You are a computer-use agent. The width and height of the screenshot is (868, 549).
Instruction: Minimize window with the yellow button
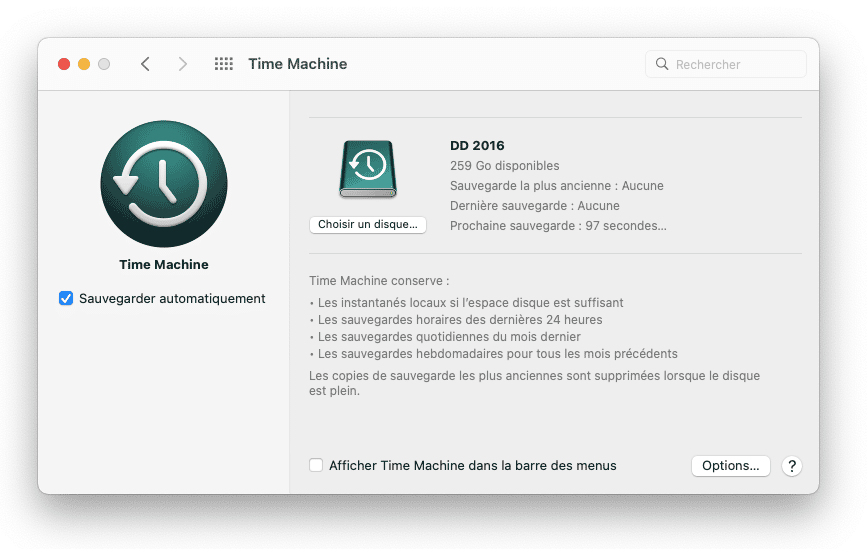tap(84, 64)
